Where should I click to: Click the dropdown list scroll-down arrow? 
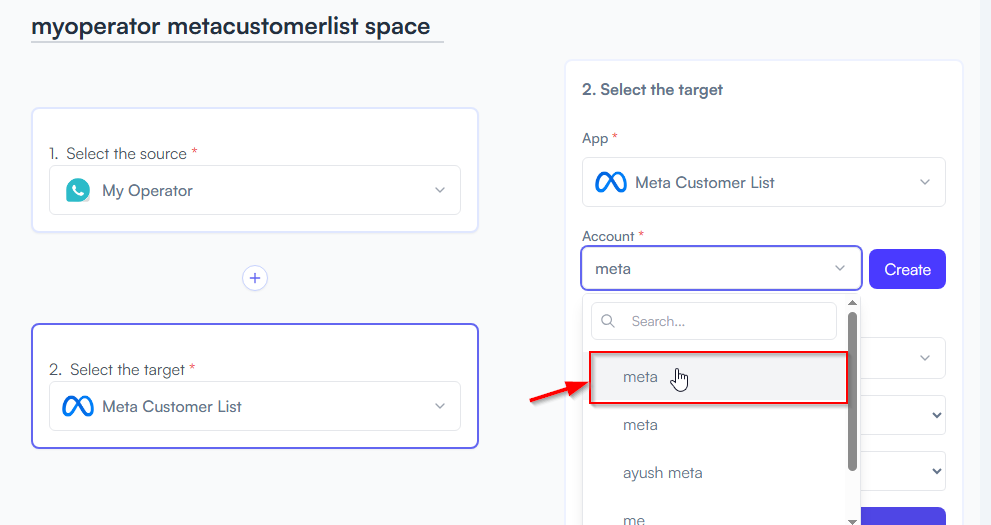point(852,521)
